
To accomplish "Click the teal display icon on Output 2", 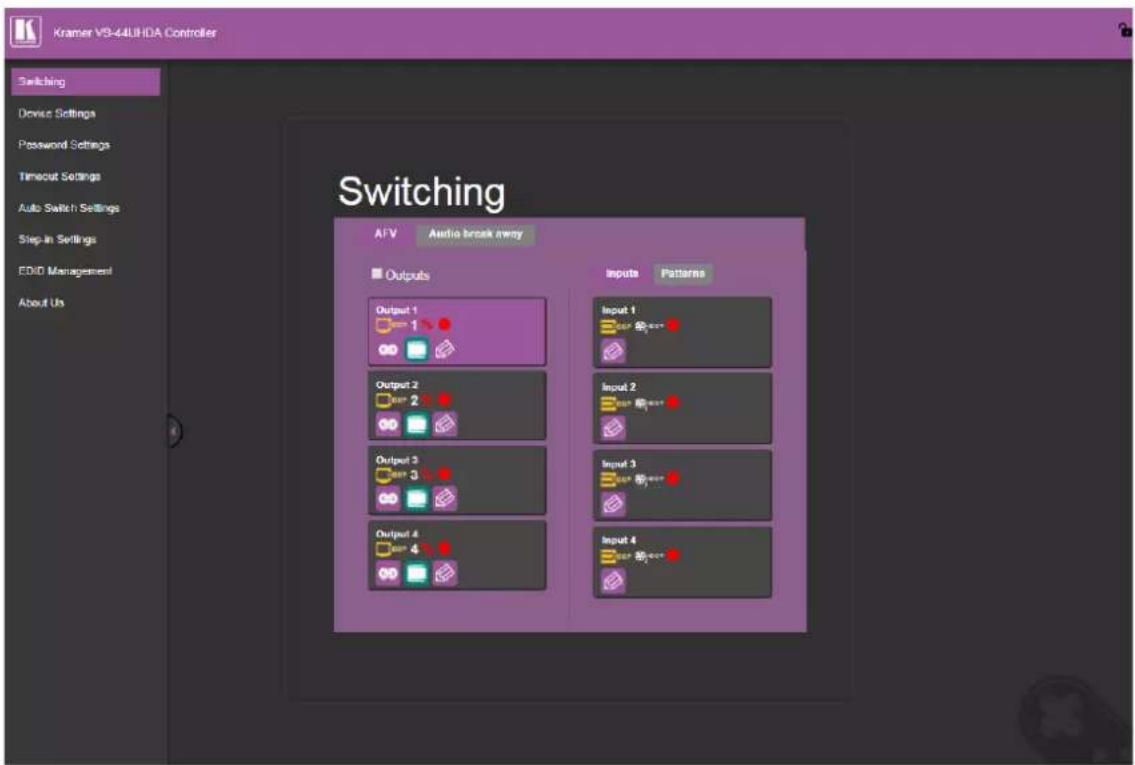I will [x=416, y=424].
